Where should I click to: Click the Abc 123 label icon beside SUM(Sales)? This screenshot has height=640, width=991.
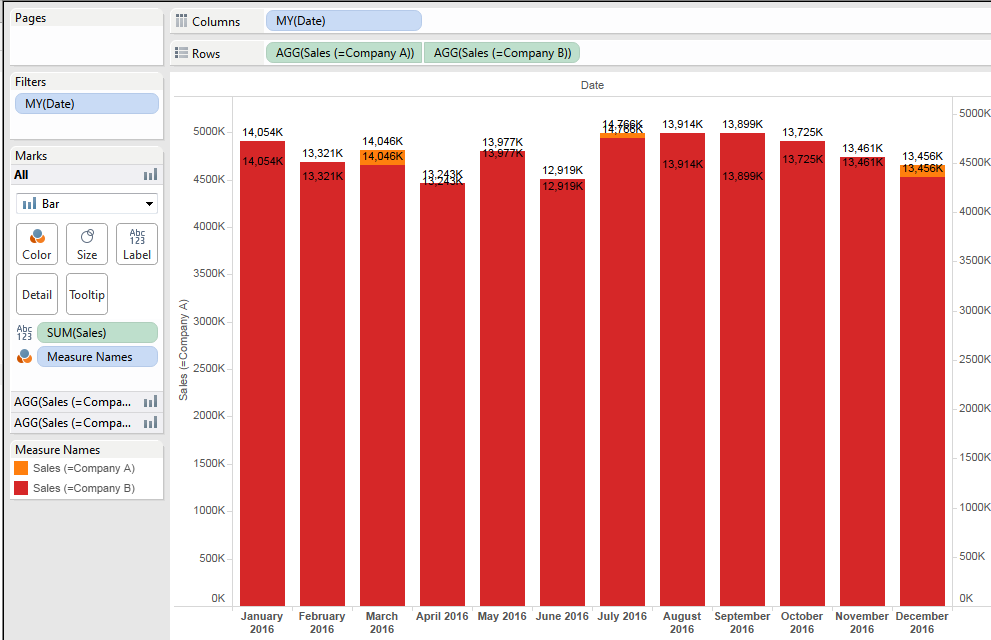click(x=24, y=333)
